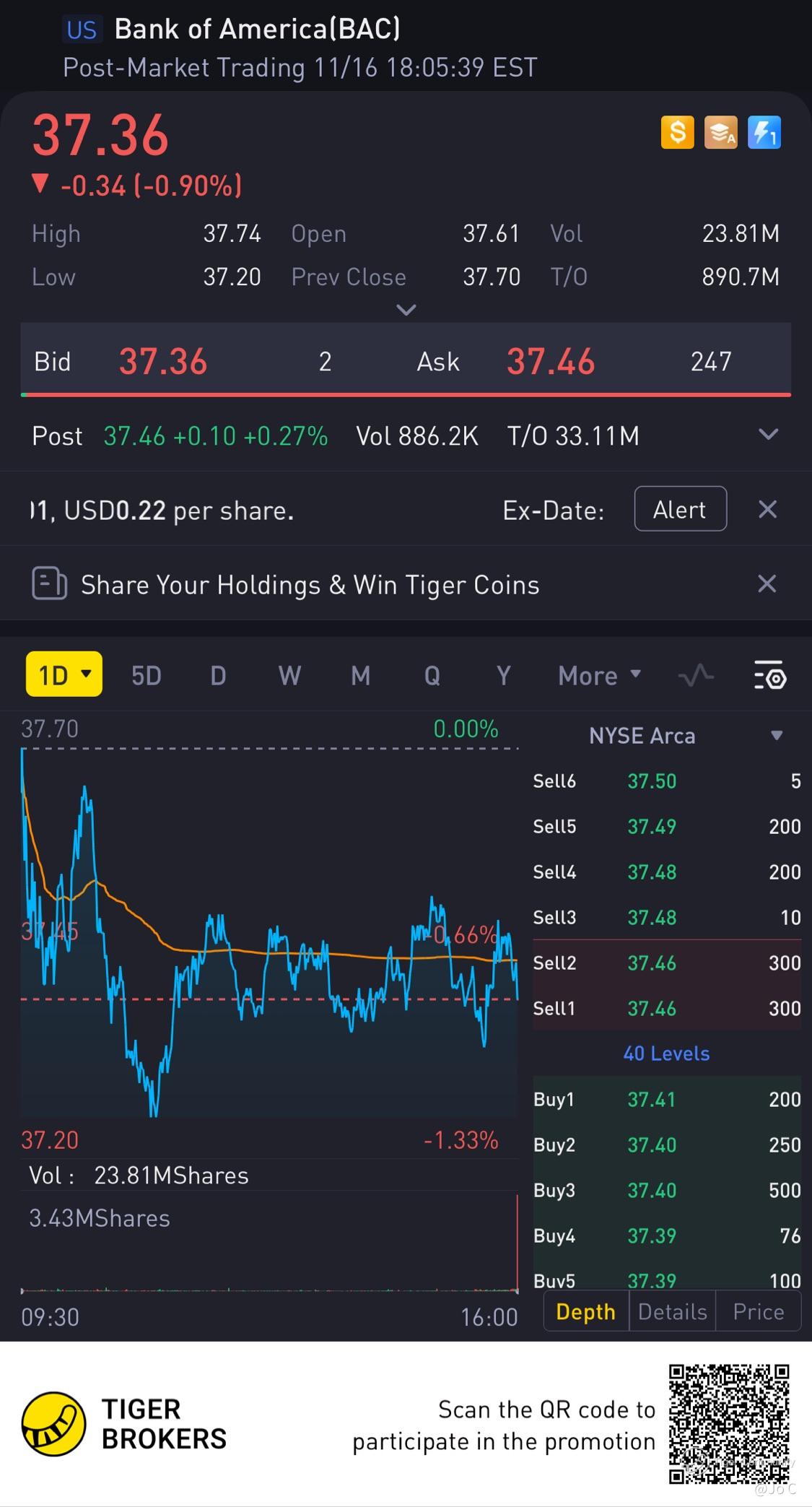This screenshot has height=1507, width=812.
Task: Switch chart to the Q quarterly tab
Action: 432,676
